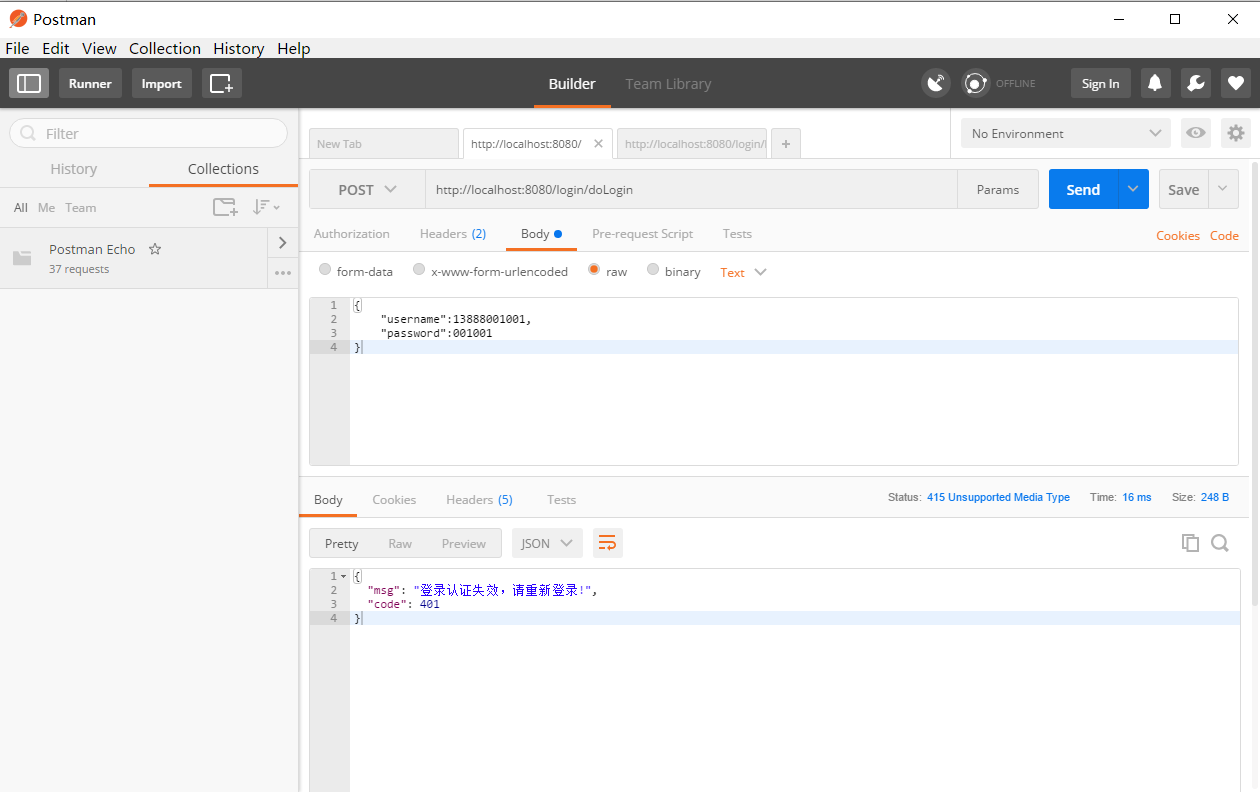
Task: Star the Postman Echo collection
Action: [x=155, y=249]
